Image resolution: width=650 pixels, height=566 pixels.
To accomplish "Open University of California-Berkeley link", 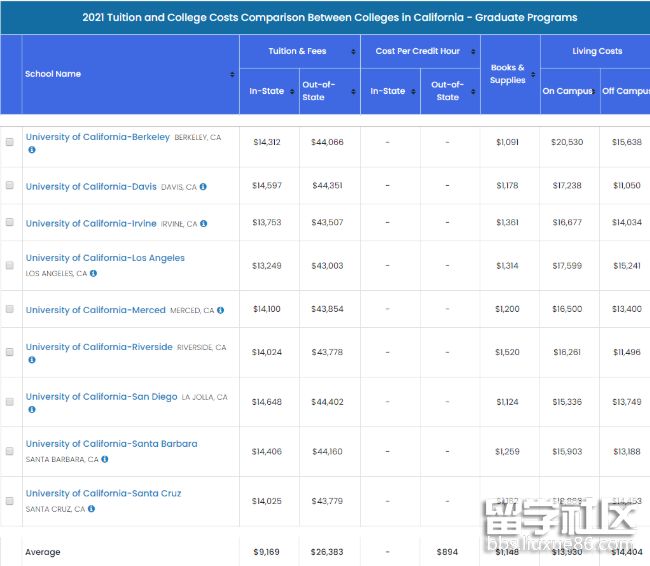I will (x=98, y=137).
